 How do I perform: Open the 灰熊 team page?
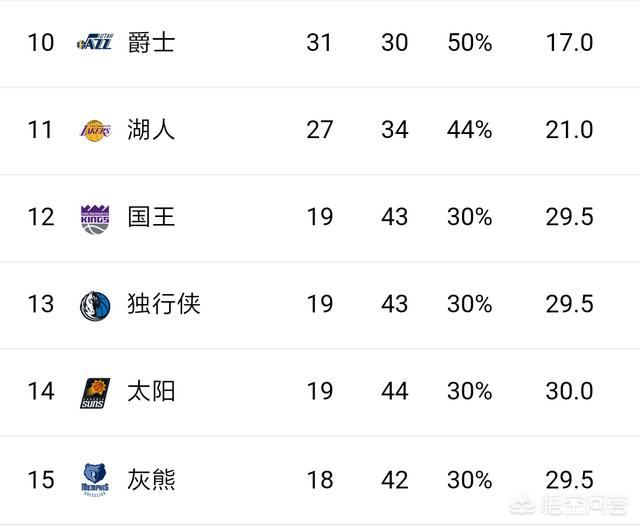click(151, 479)
